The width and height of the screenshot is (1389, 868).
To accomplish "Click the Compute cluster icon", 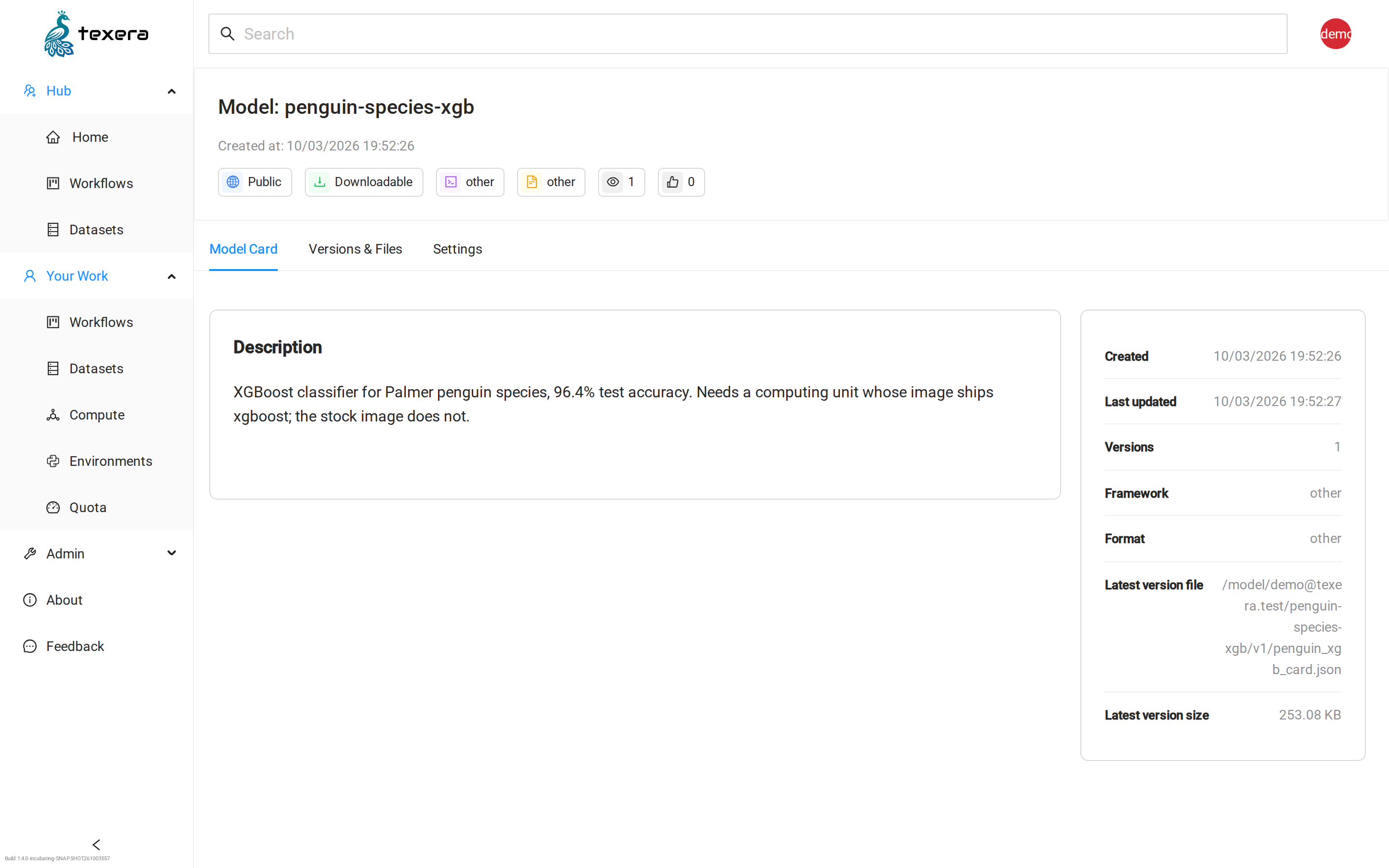I will tap(53, 415).
